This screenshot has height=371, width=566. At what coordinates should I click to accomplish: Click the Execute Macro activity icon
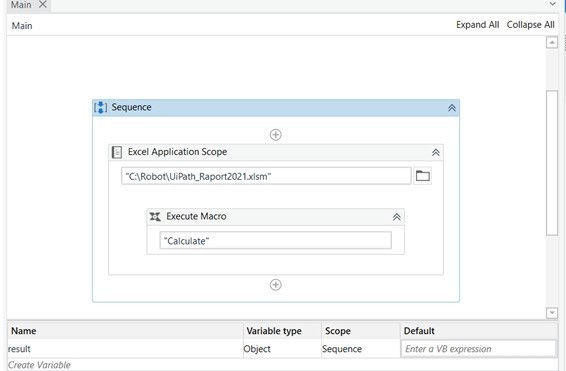pos(155,217)
